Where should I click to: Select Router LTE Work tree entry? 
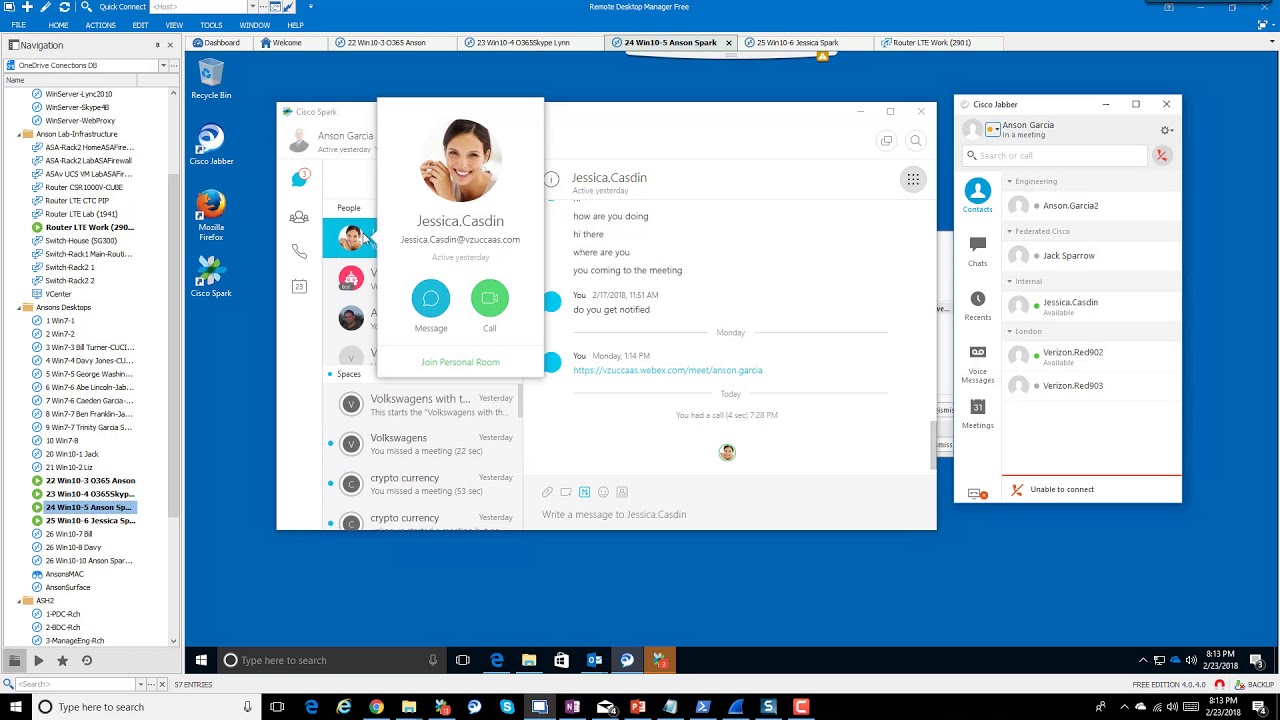coord(89,227)
